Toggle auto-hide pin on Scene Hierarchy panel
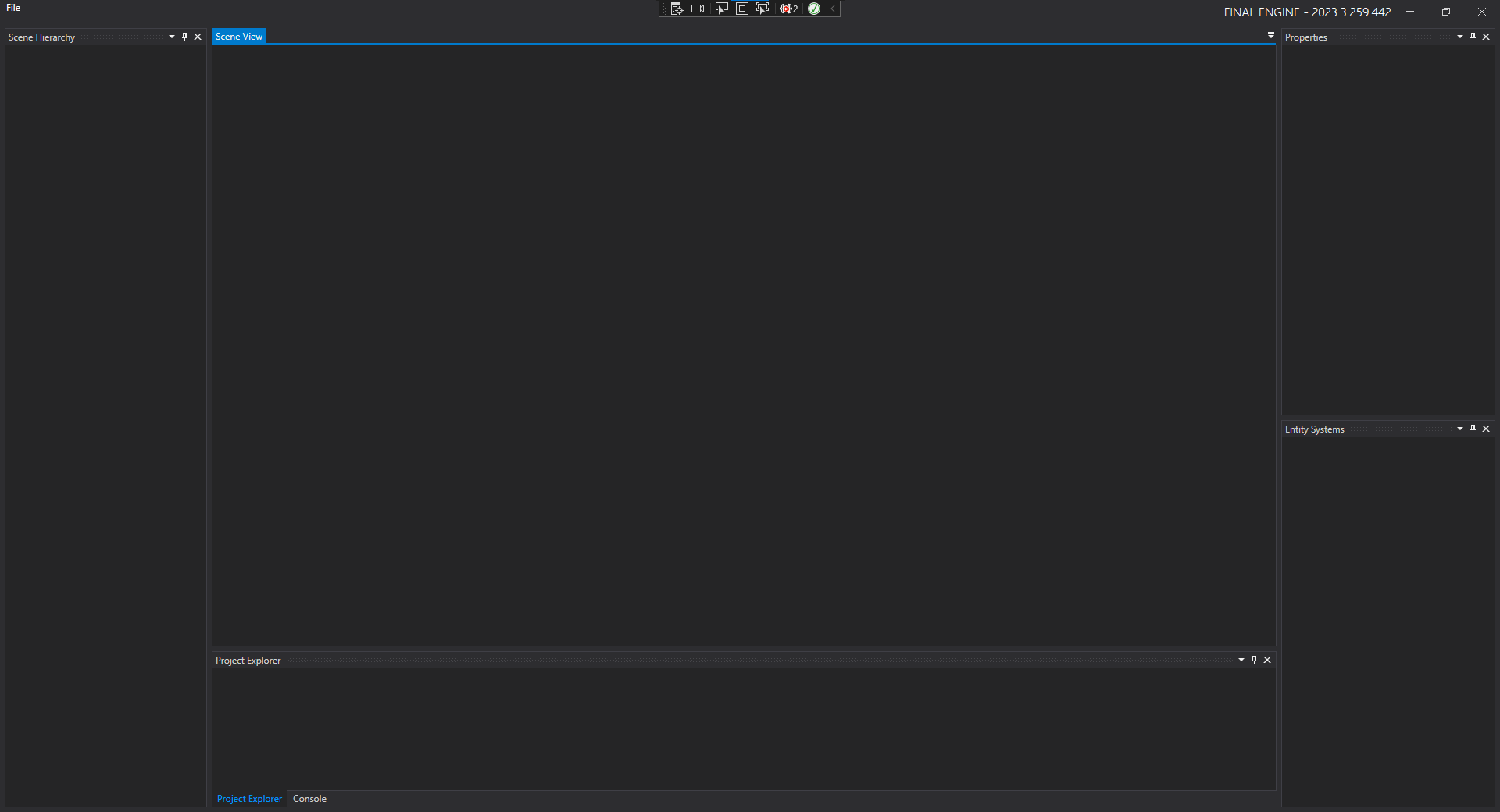The width and height of the screenshot is (1500, 812). (x=185, y=37)
